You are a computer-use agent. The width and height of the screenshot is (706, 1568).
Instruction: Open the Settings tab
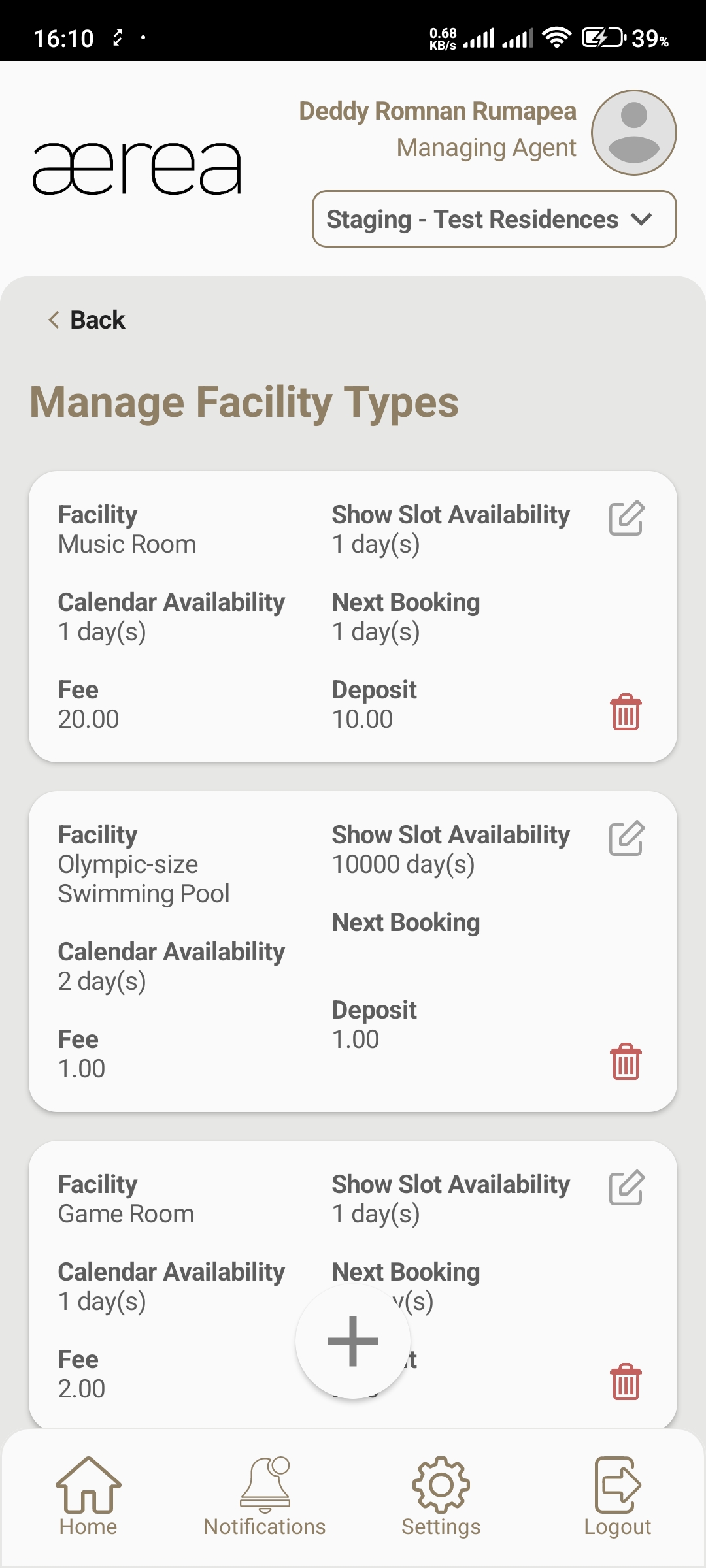441,1496
